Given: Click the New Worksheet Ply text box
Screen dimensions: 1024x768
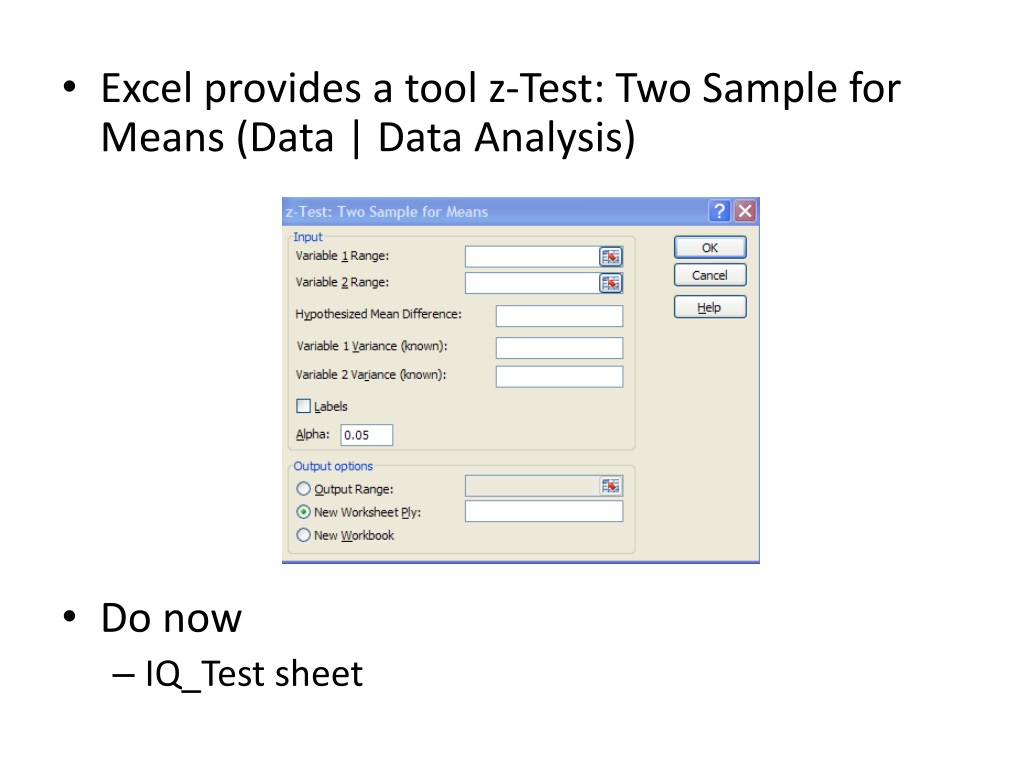Looking at the screenshot, I should (x=544, y=511).
